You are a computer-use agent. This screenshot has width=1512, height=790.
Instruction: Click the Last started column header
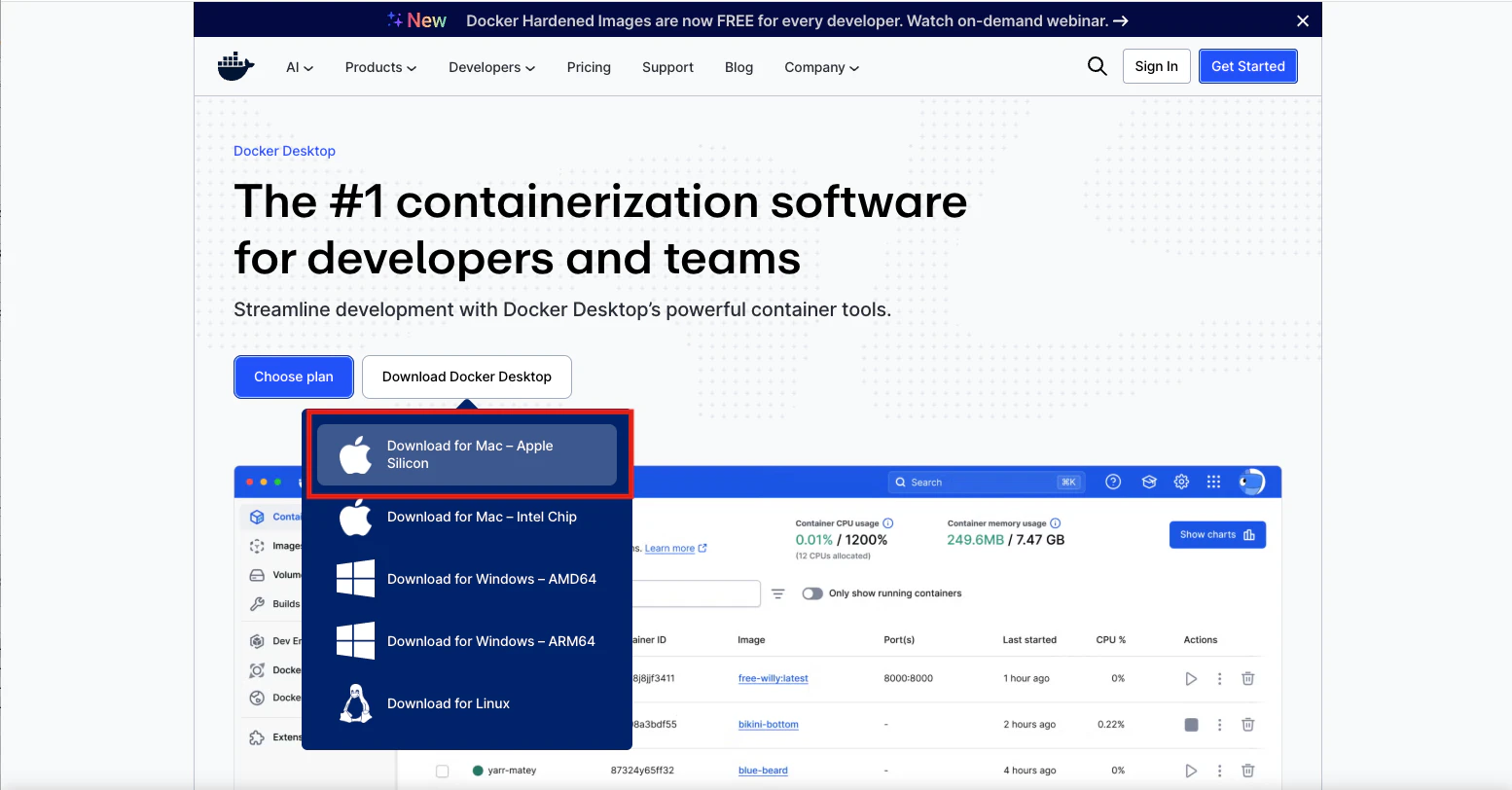click(x=1029, y=640)
